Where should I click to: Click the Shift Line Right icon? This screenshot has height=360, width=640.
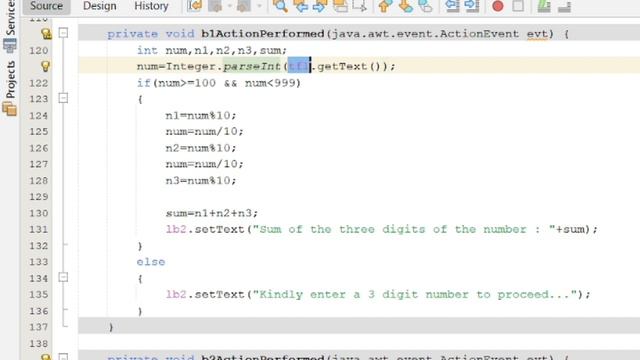coord(472,6)
